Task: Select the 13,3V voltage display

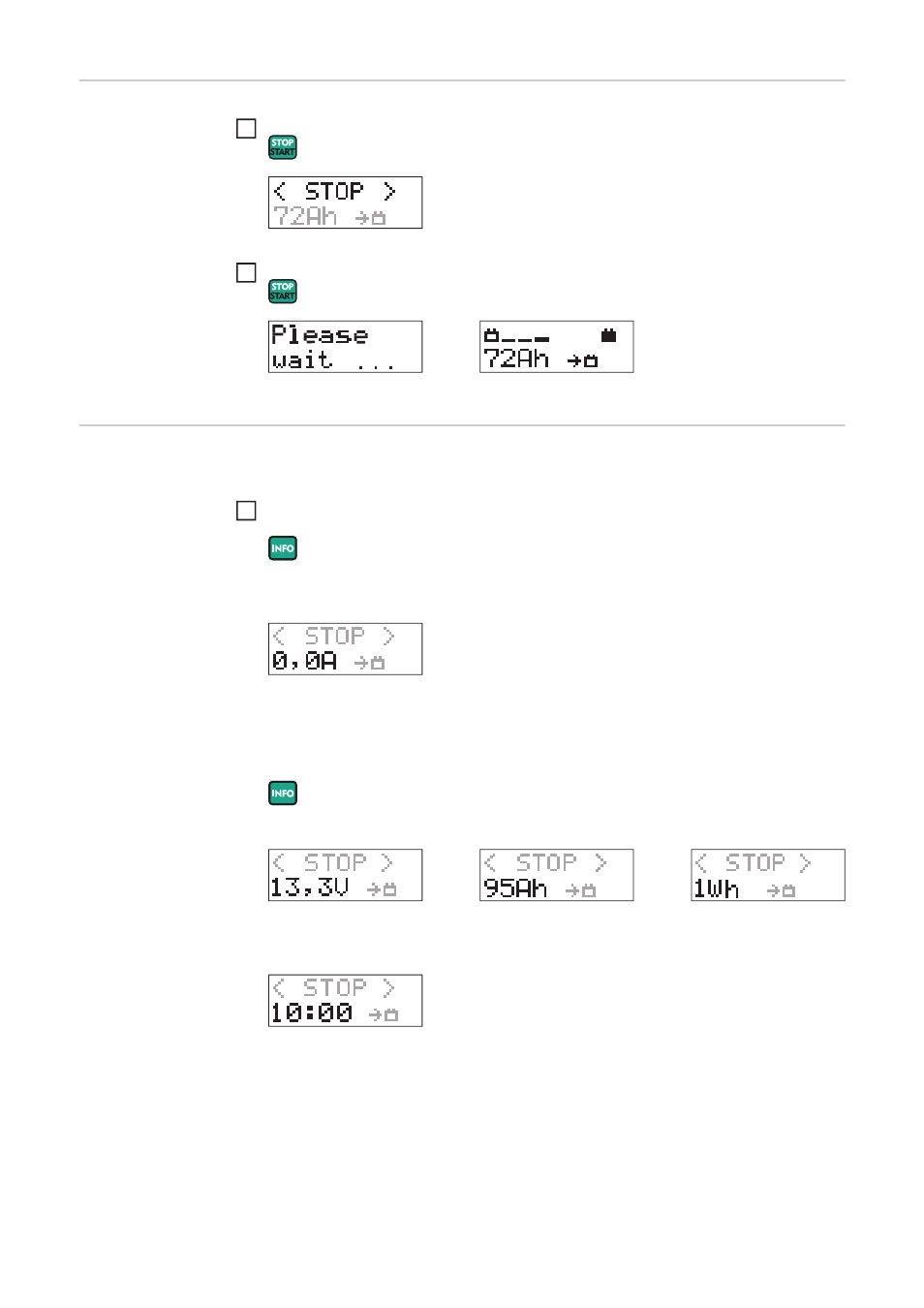Action: tap(345, 875)
